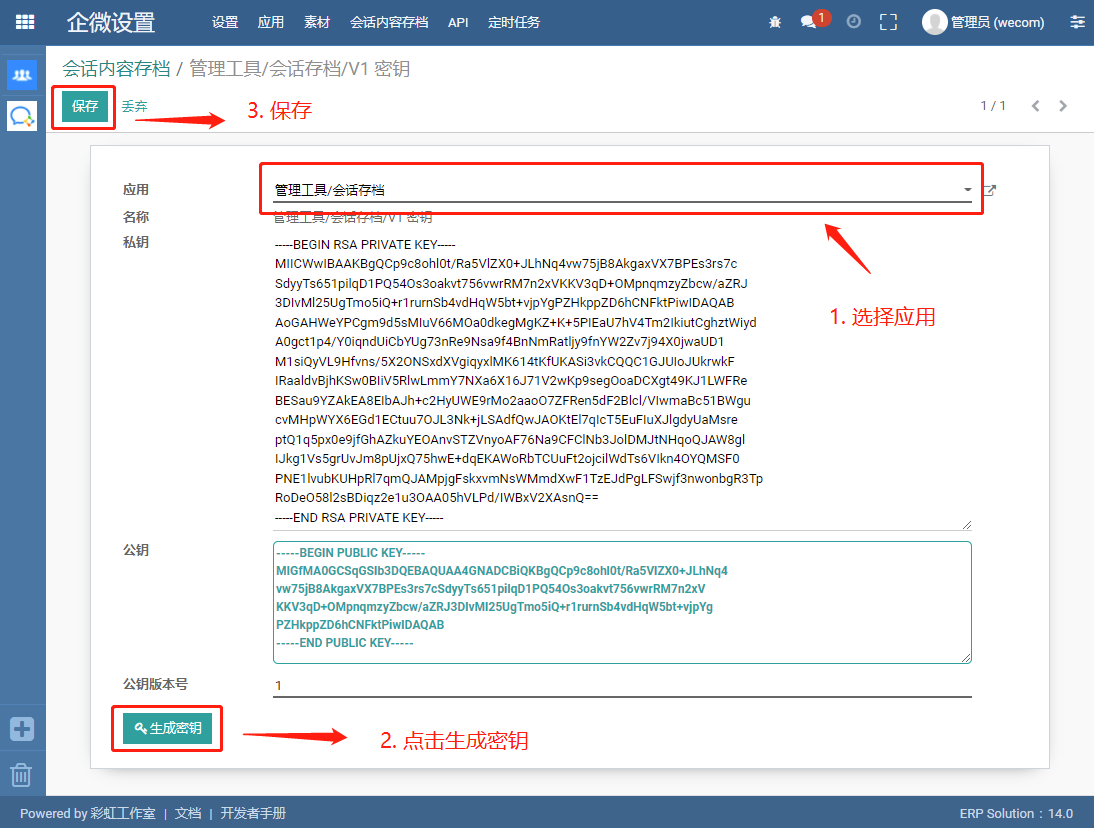Open the 设置 menu
The width and height of the screenshot is (1094, 828).
click(x=225, y=22)
